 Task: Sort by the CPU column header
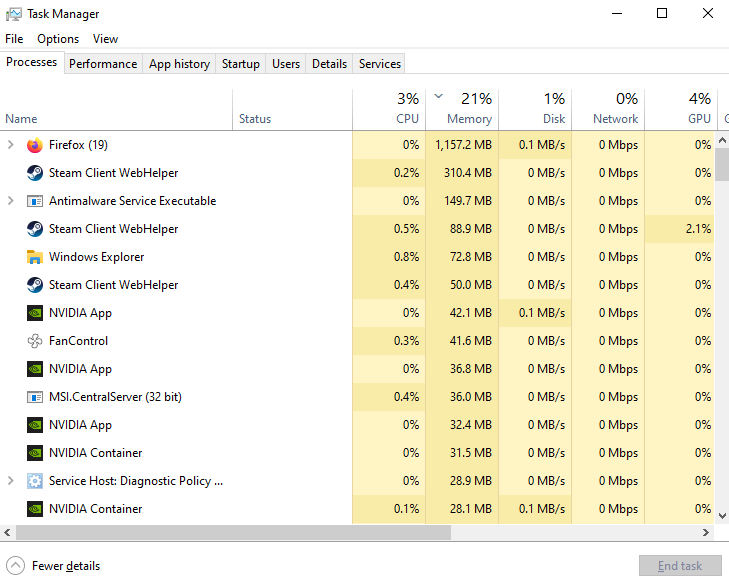389,110
